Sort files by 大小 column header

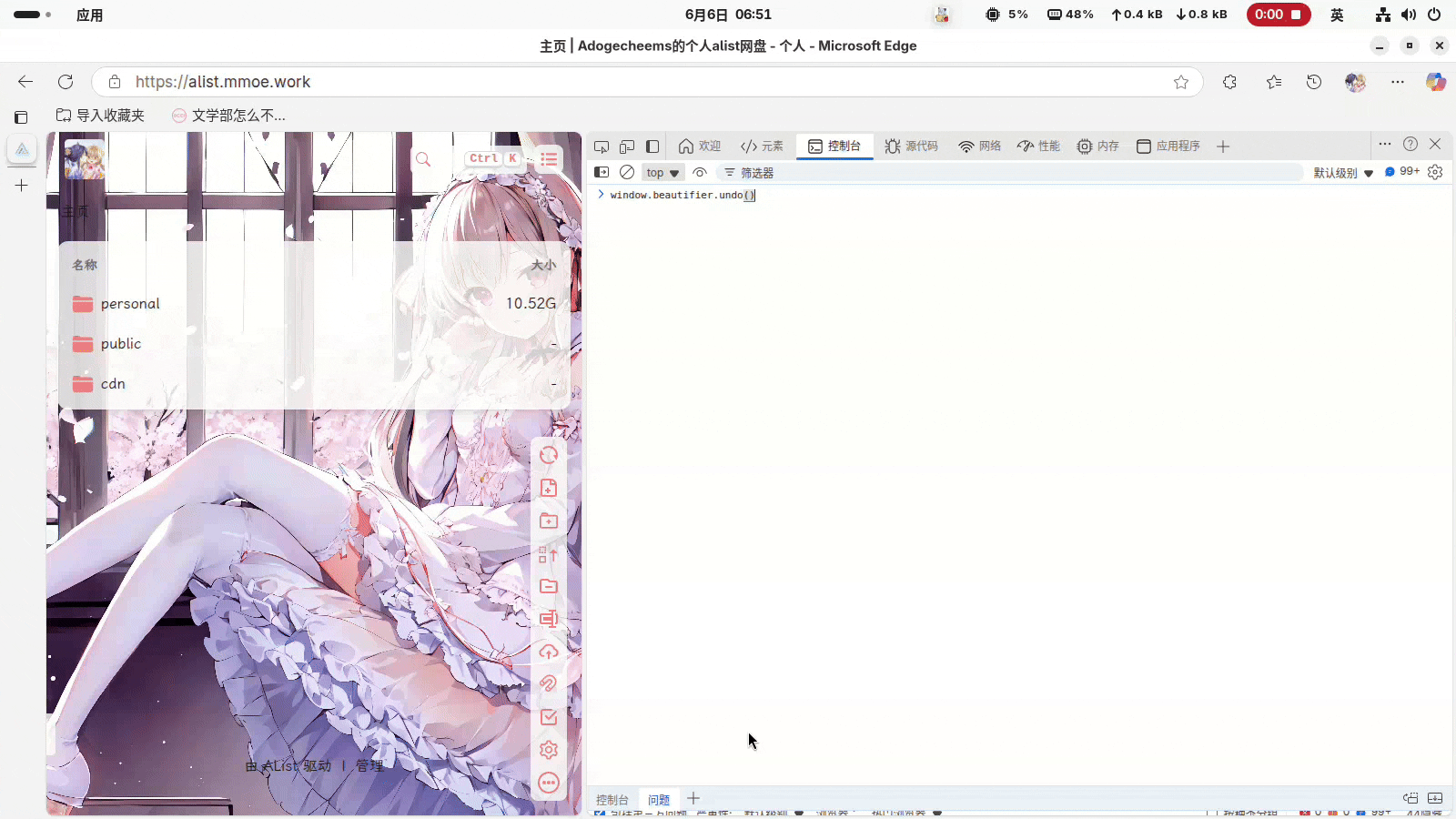(x=543, y=265)
